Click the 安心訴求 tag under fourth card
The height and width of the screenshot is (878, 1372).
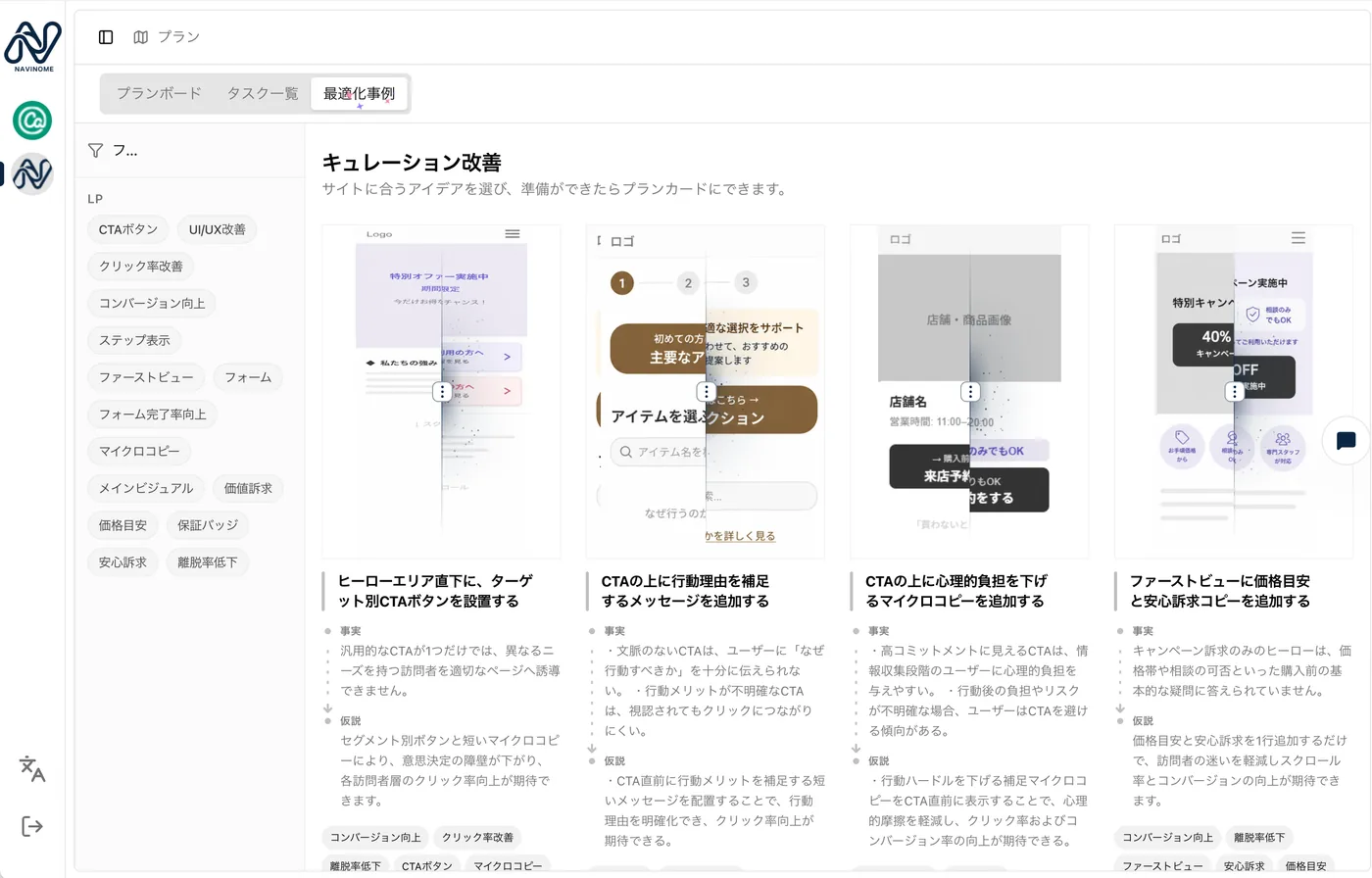[1244, 866]
